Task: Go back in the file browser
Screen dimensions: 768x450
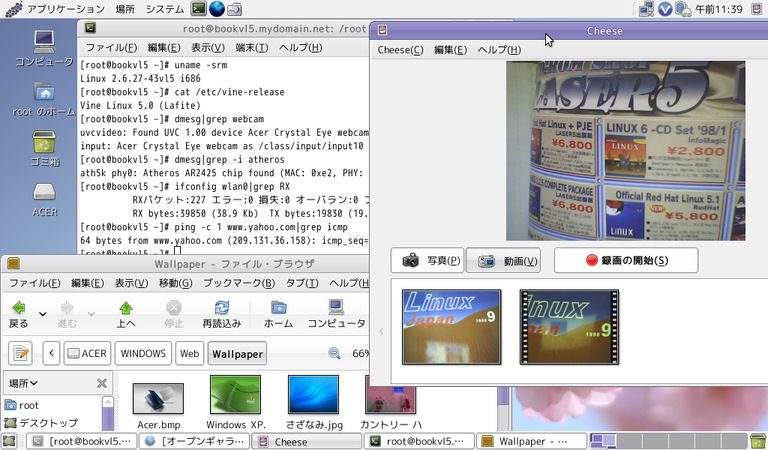Action: point(19,314)
